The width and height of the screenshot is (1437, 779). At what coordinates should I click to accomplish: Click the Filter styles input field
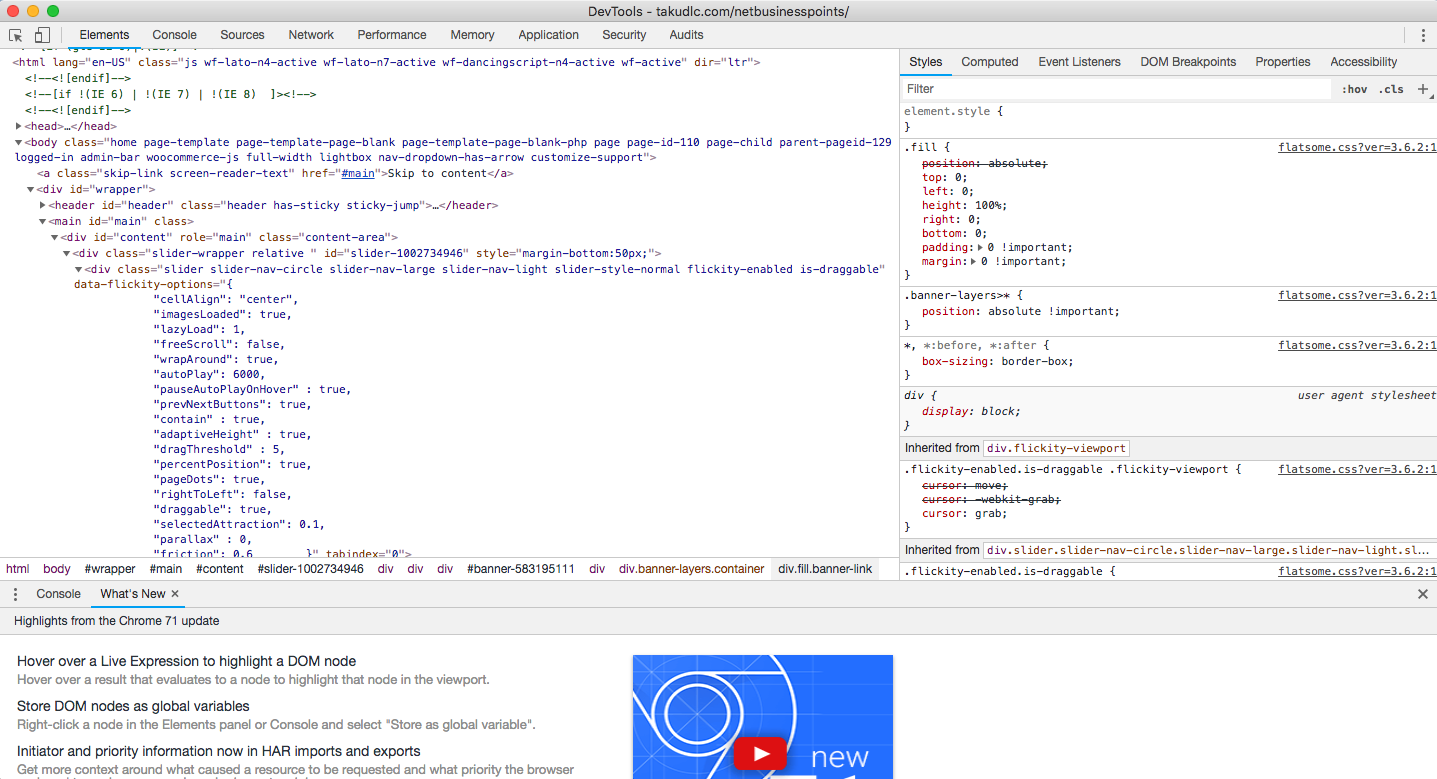[x=1115, y=89]
